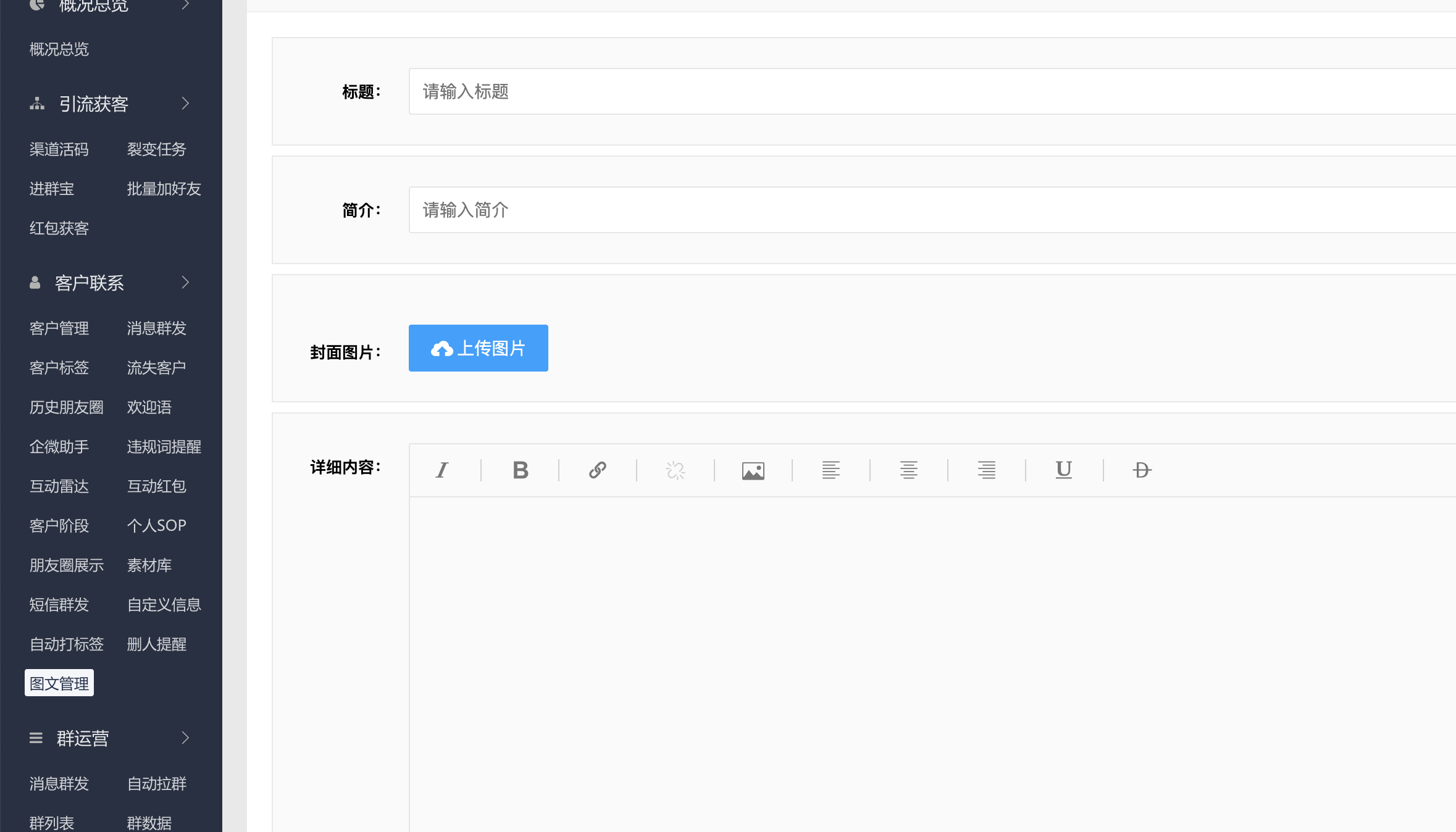
Task: Expand the 群运营 section chevron
Action: point(185,738)
